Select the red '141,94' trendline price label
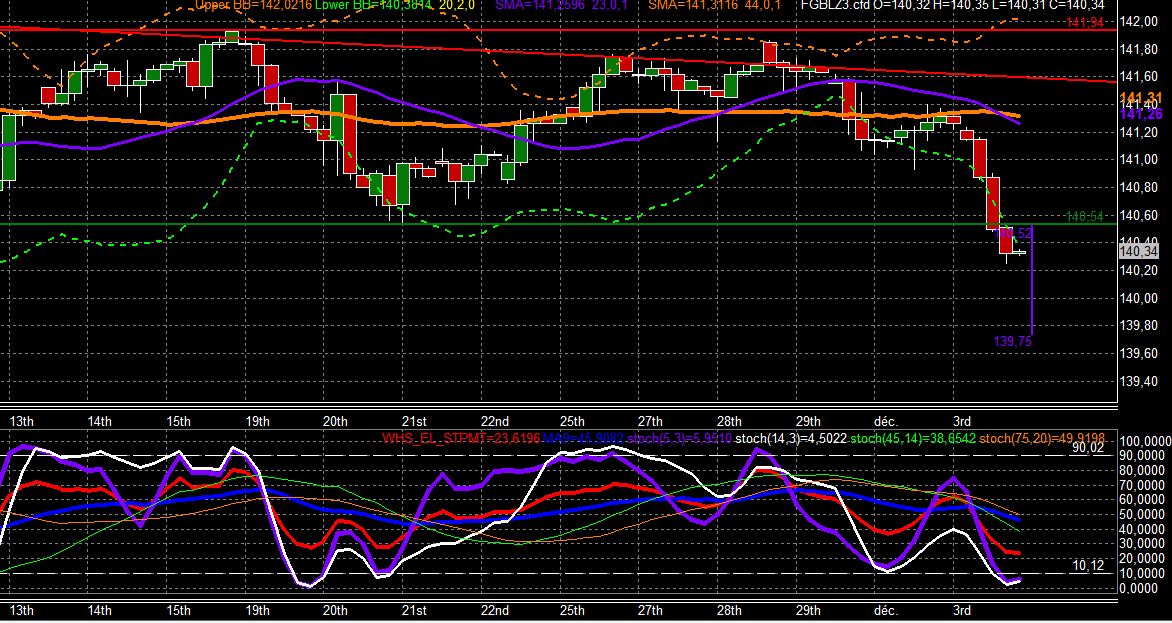The height and width of the screenshot is (623, 1172). [1085, 23]
